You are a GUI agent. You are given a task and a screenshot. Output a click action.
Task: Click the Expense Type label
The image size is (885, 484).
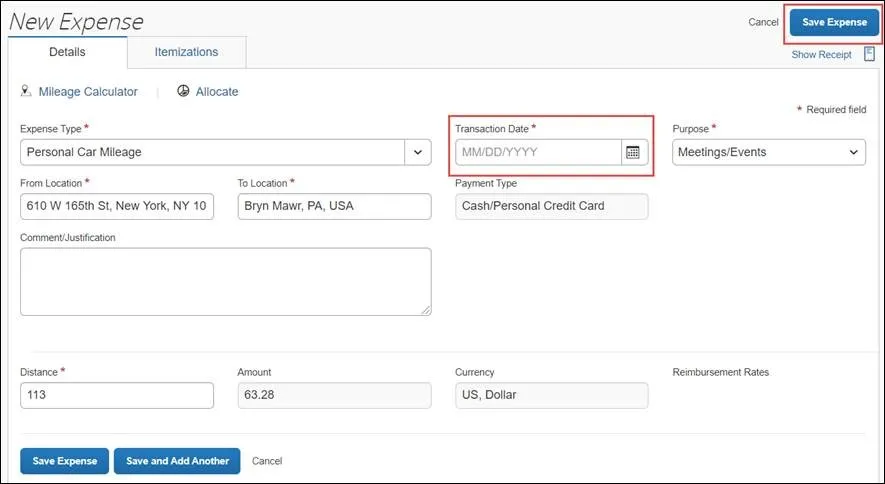tap(51, 129)
